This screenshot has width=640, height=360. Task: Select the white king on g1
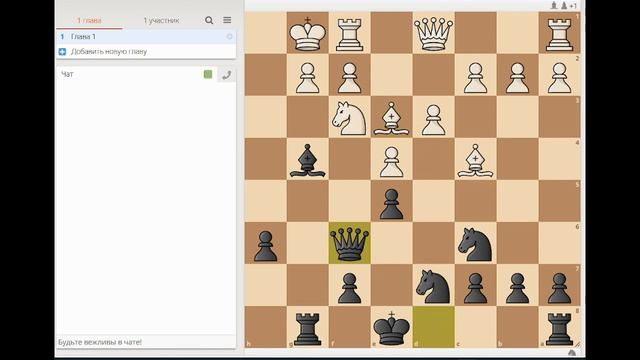pos(307,33)
